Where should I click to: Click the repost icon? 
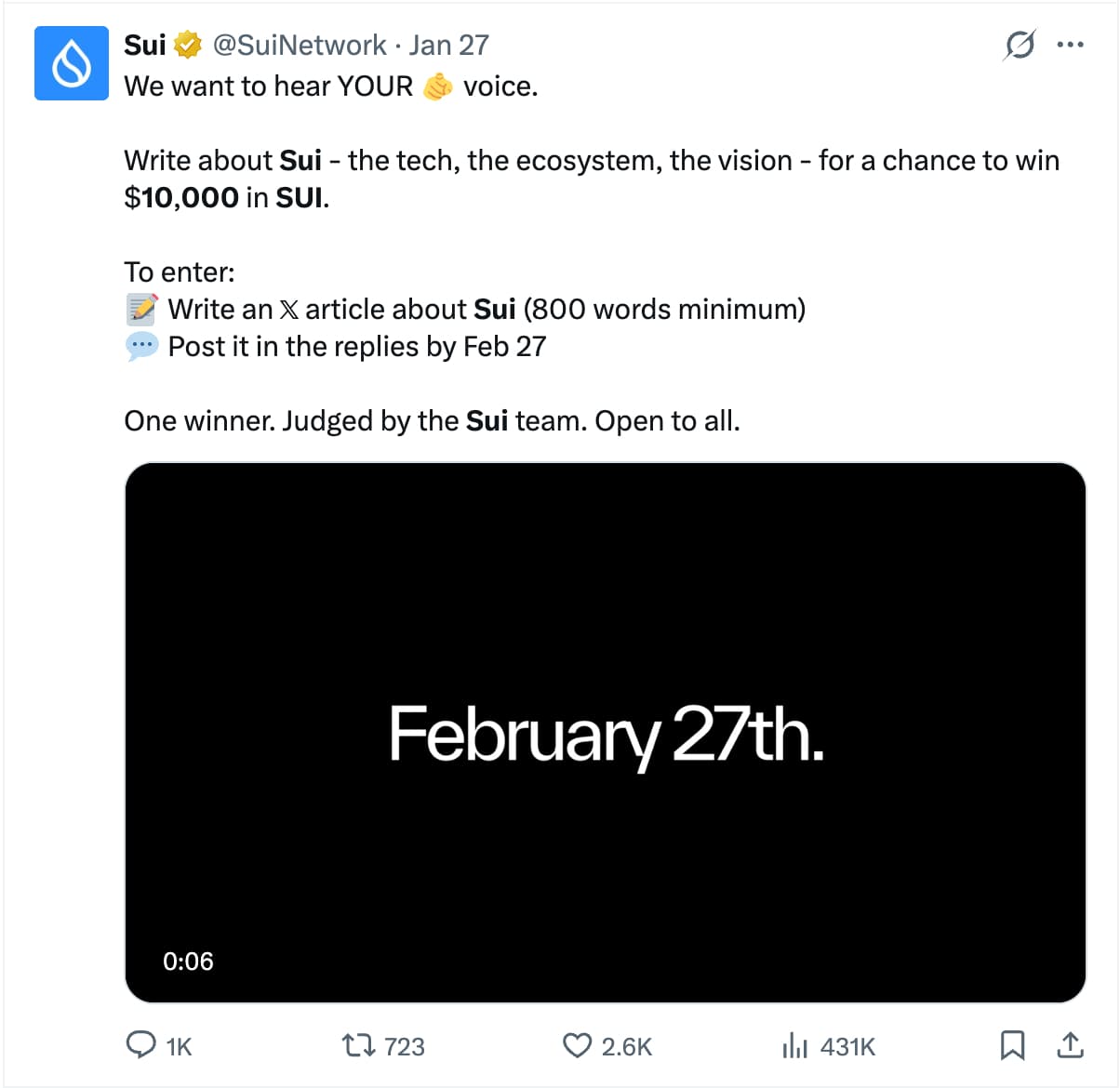358,1045
